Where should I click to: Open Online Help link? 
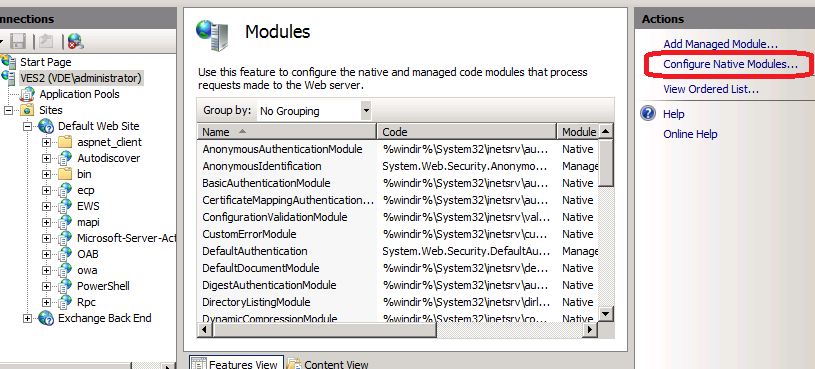[690, 134]
